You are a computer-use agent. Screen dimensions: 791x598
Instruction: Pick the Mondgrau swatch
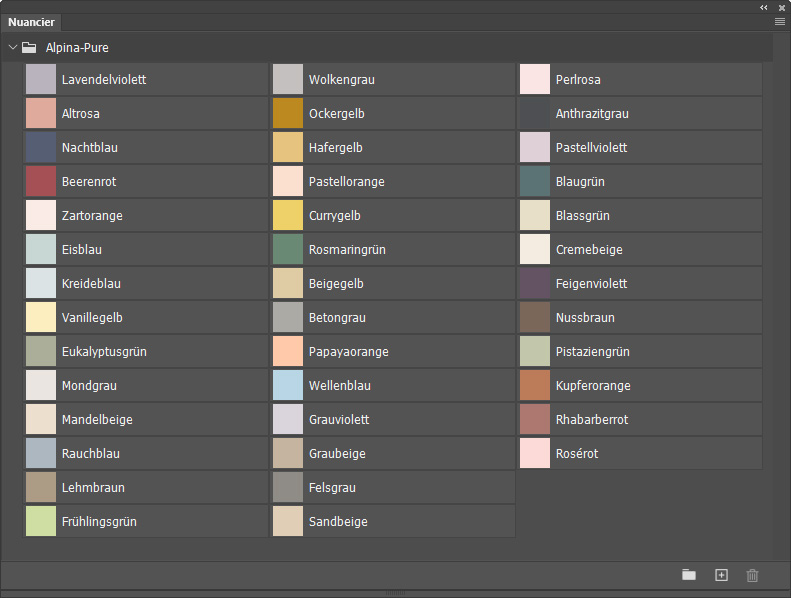(41, 385)
